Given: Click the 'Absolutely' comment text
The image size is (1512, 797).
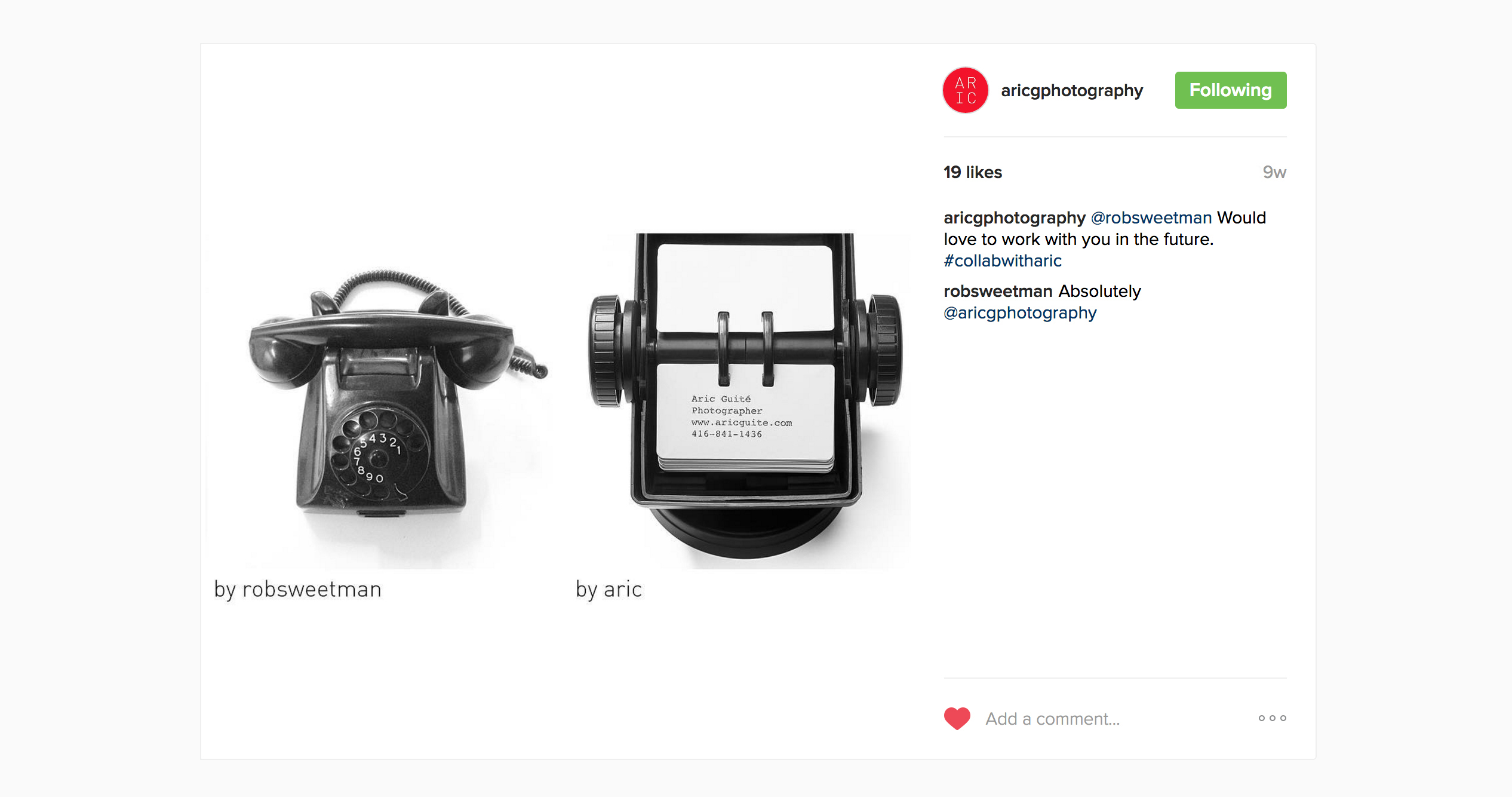Looking at the screenshot, I should click(1099, 291).
